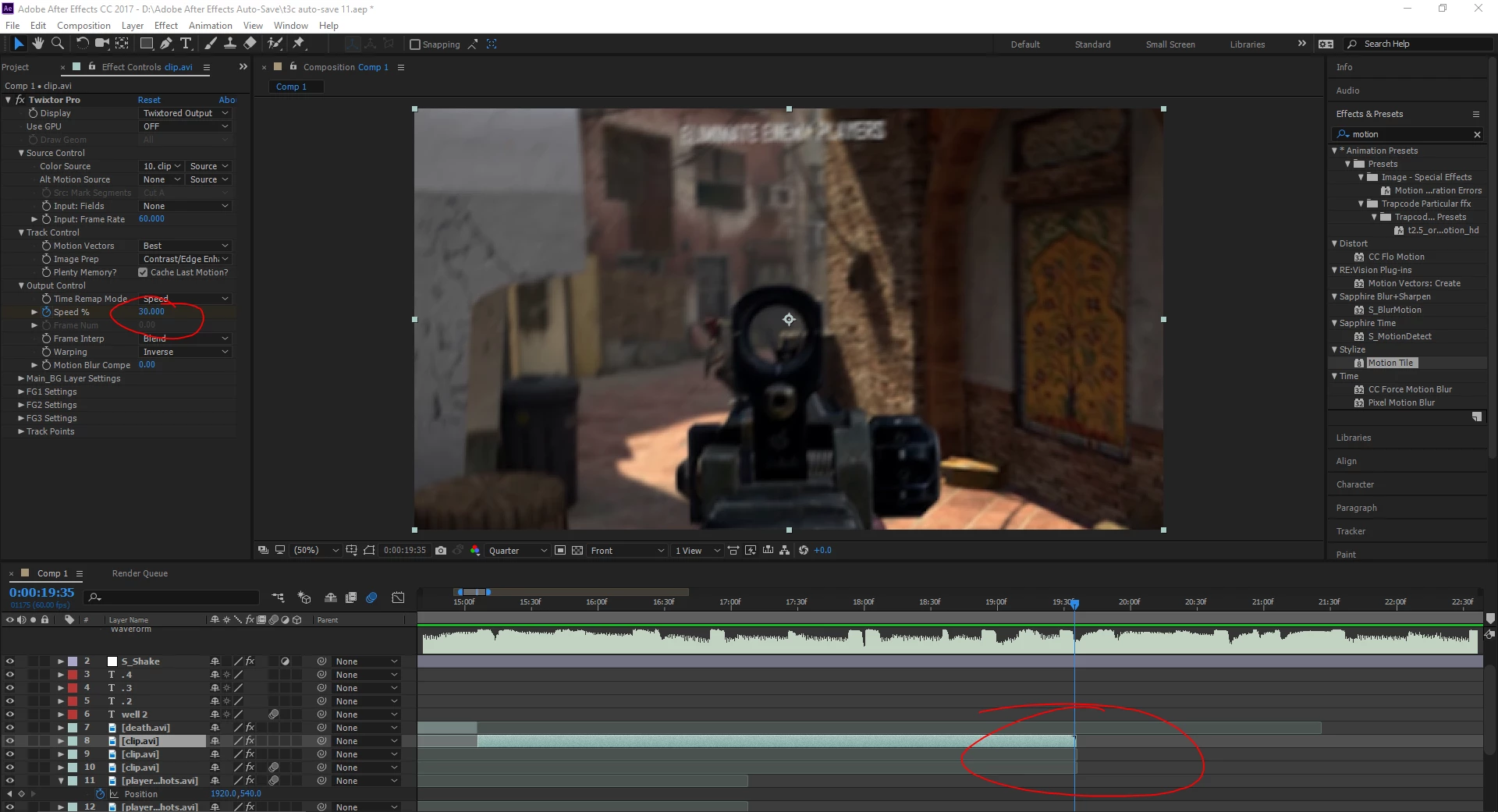Open the Animation menu
The width and height of the screenshot is (1498, 812).
coord(211,26)
